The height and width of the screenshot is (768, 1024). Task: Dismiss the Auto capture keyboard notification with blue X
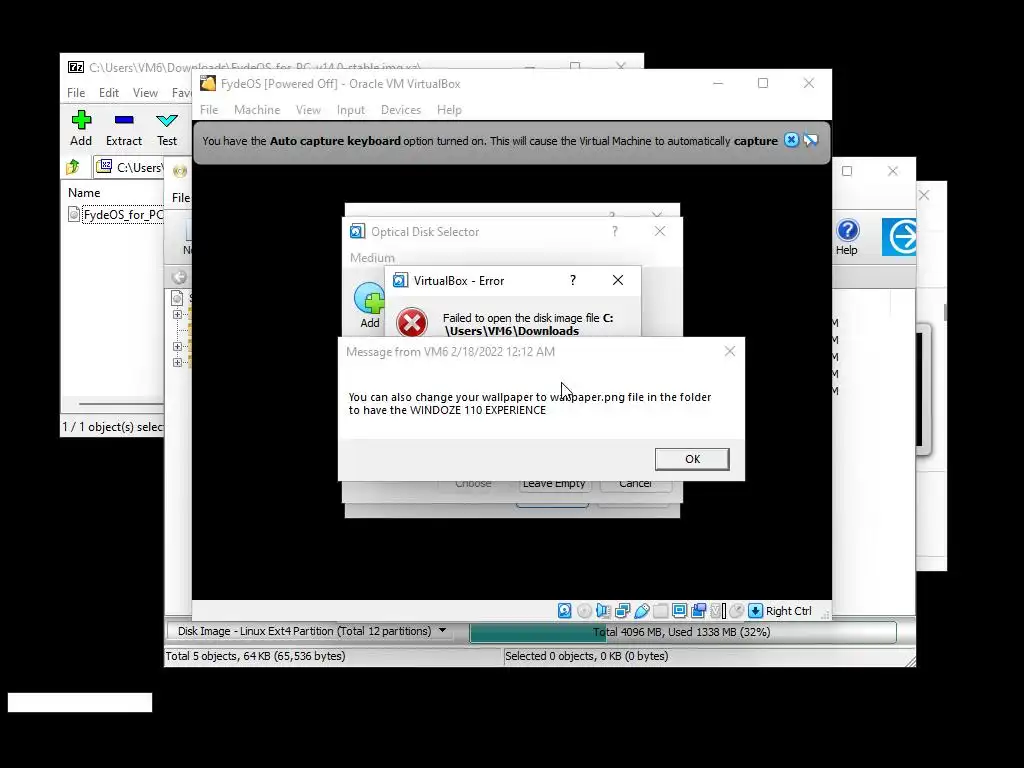[791, 140]
